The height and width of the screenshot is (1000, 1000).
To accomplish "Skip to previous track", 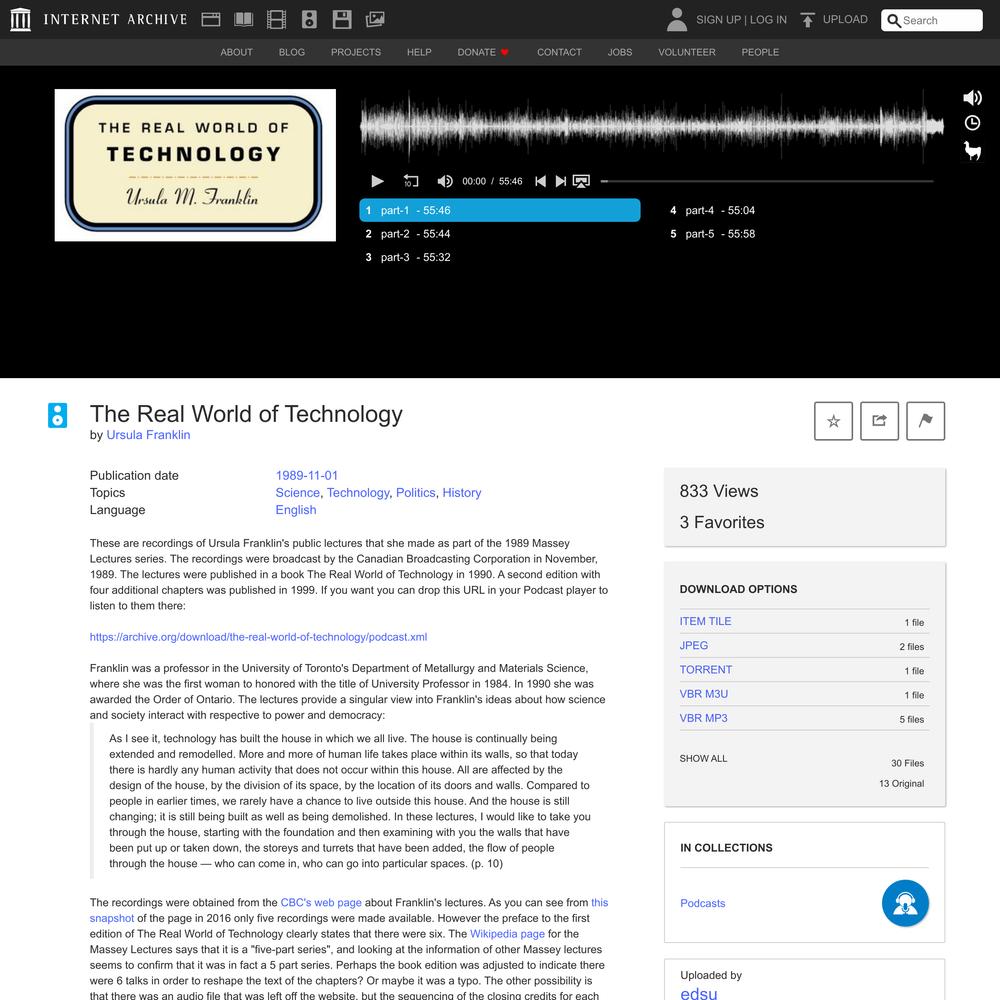I will click(540, 181).
